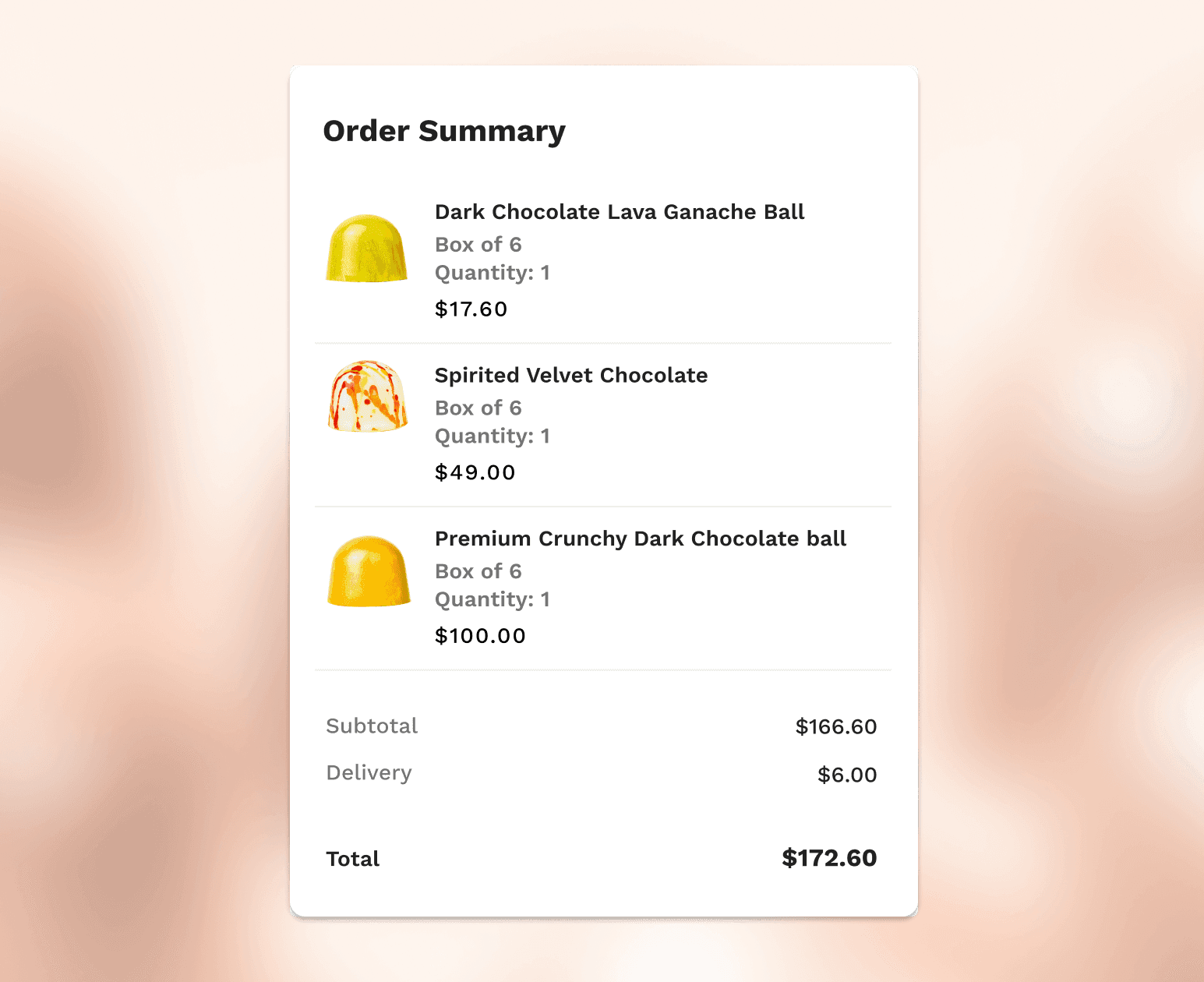Viewport: 1204px width, 982px height.
Task: Click the $49.00 item price
Action: [475, 473]
